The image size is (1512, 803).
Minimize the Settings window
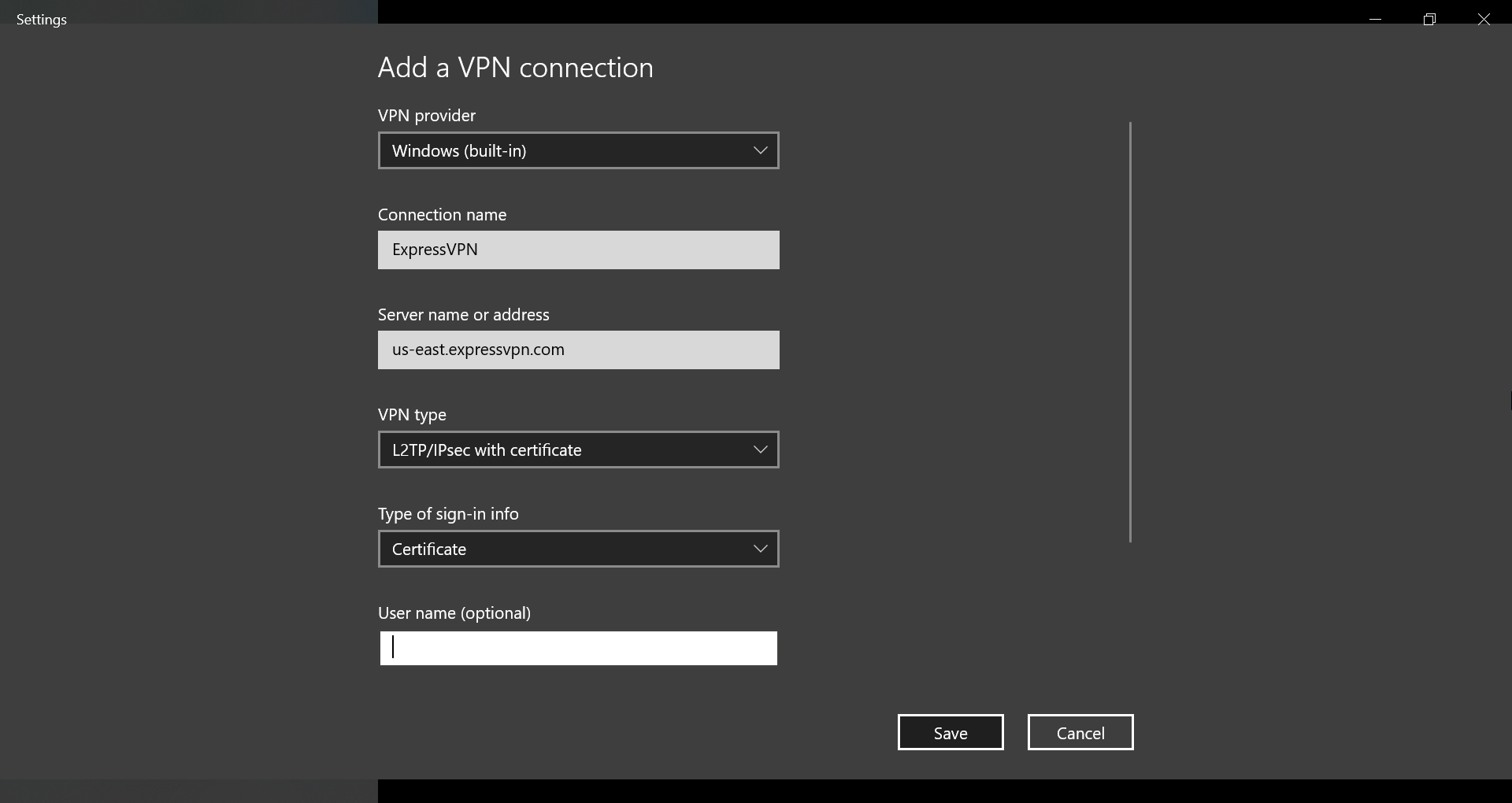pyautogui.click(x=1376, y=19)
